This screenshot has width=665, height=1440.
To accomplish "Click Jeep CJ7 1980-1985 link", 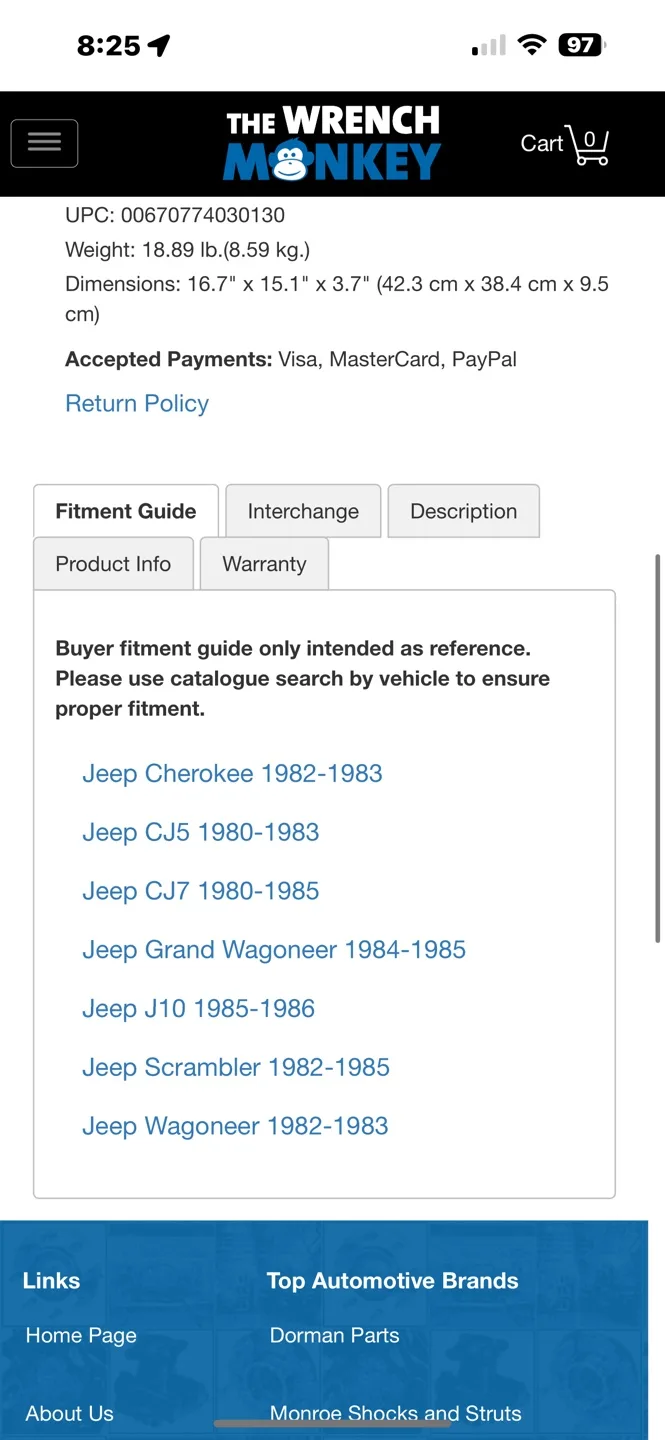I will [x=200, y=891].
